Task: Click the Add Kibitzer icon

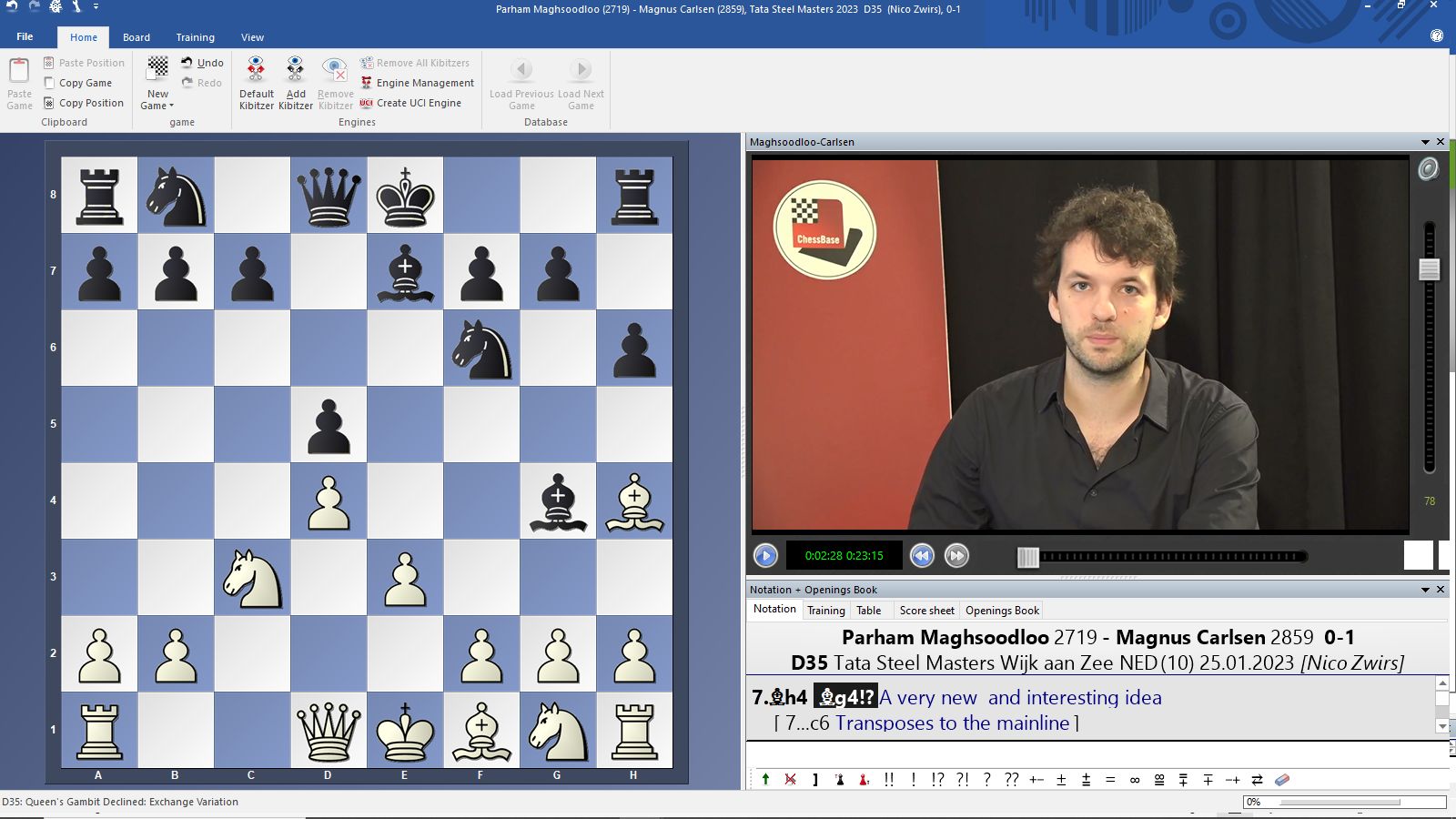Action: (295, 70)
